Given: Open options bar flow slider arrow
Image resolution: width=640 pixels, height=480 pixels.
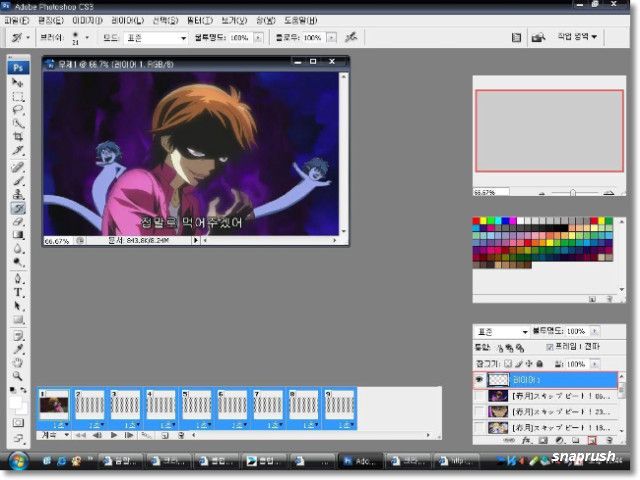Looking at the screenshot, I should [331, 38].
